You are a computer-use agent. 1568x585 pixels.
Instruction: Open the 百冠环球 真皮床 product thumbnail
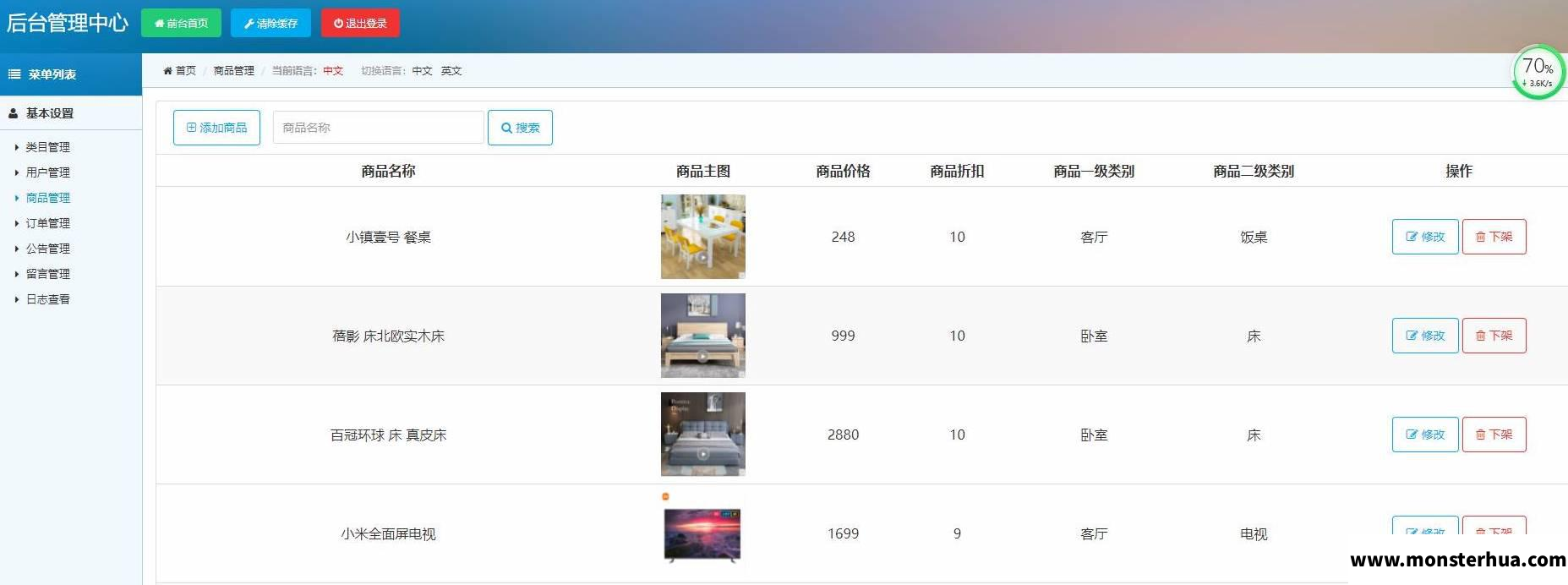coord(703,435)
